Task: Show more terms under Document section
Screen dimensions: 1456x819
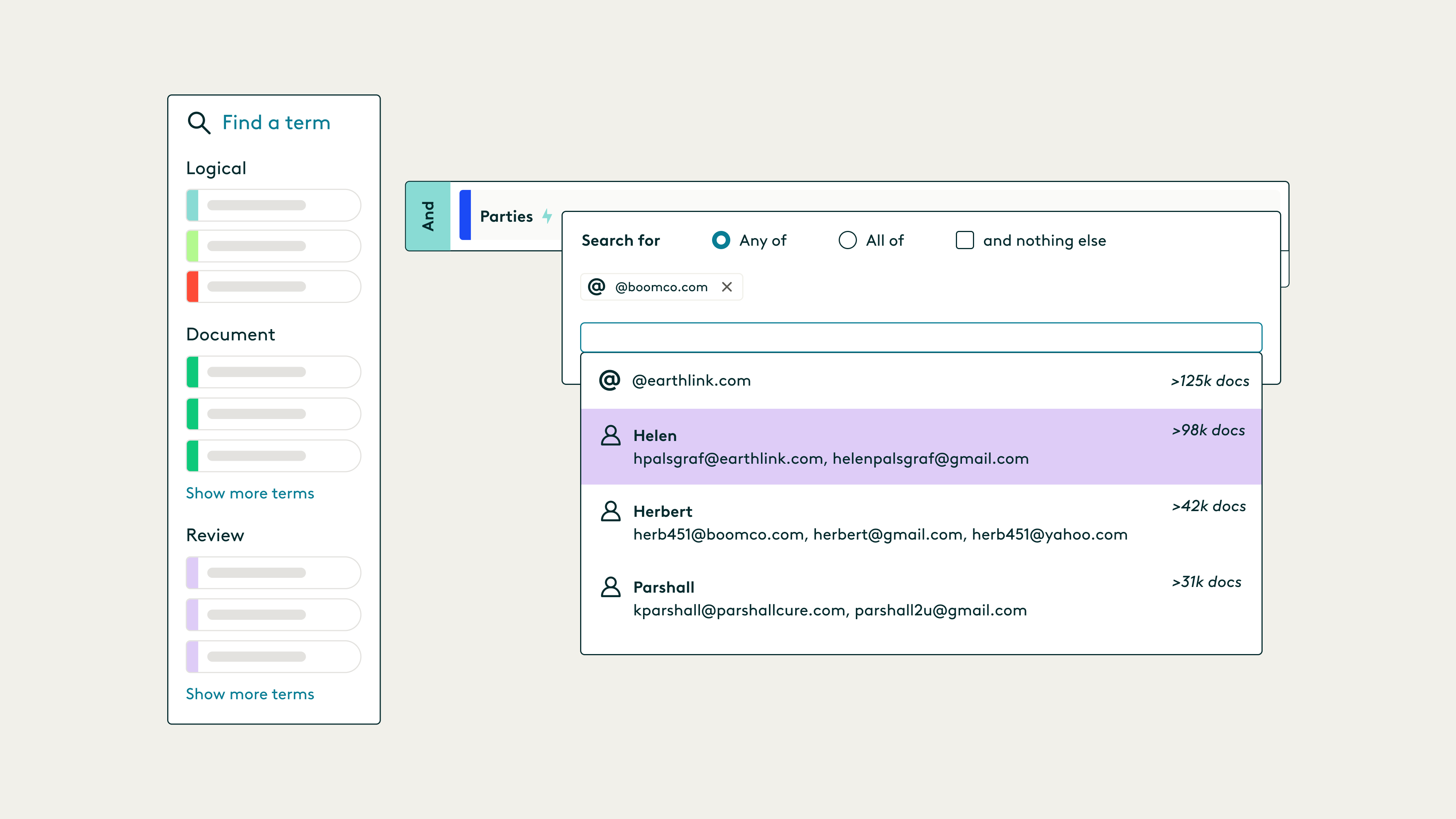Action: tap(250, 493)
